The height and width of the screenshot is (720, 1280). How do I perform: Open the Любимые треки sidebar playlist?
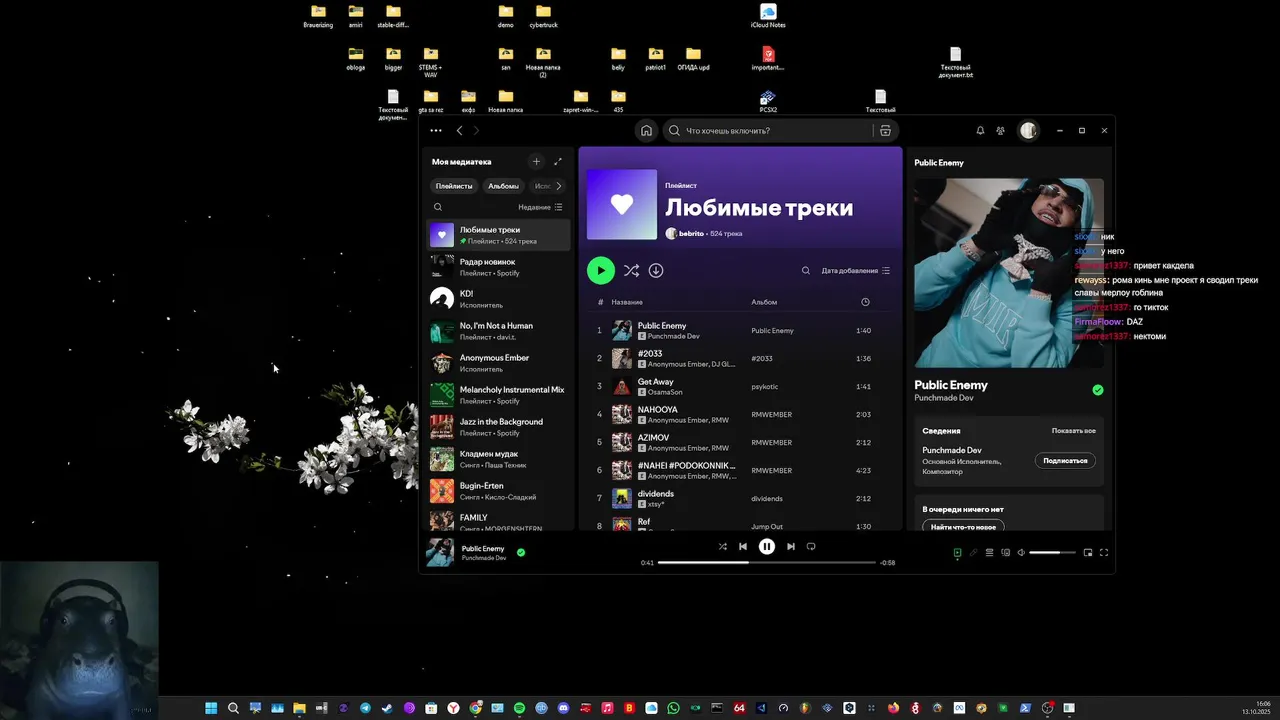click(x=499, y=235)
